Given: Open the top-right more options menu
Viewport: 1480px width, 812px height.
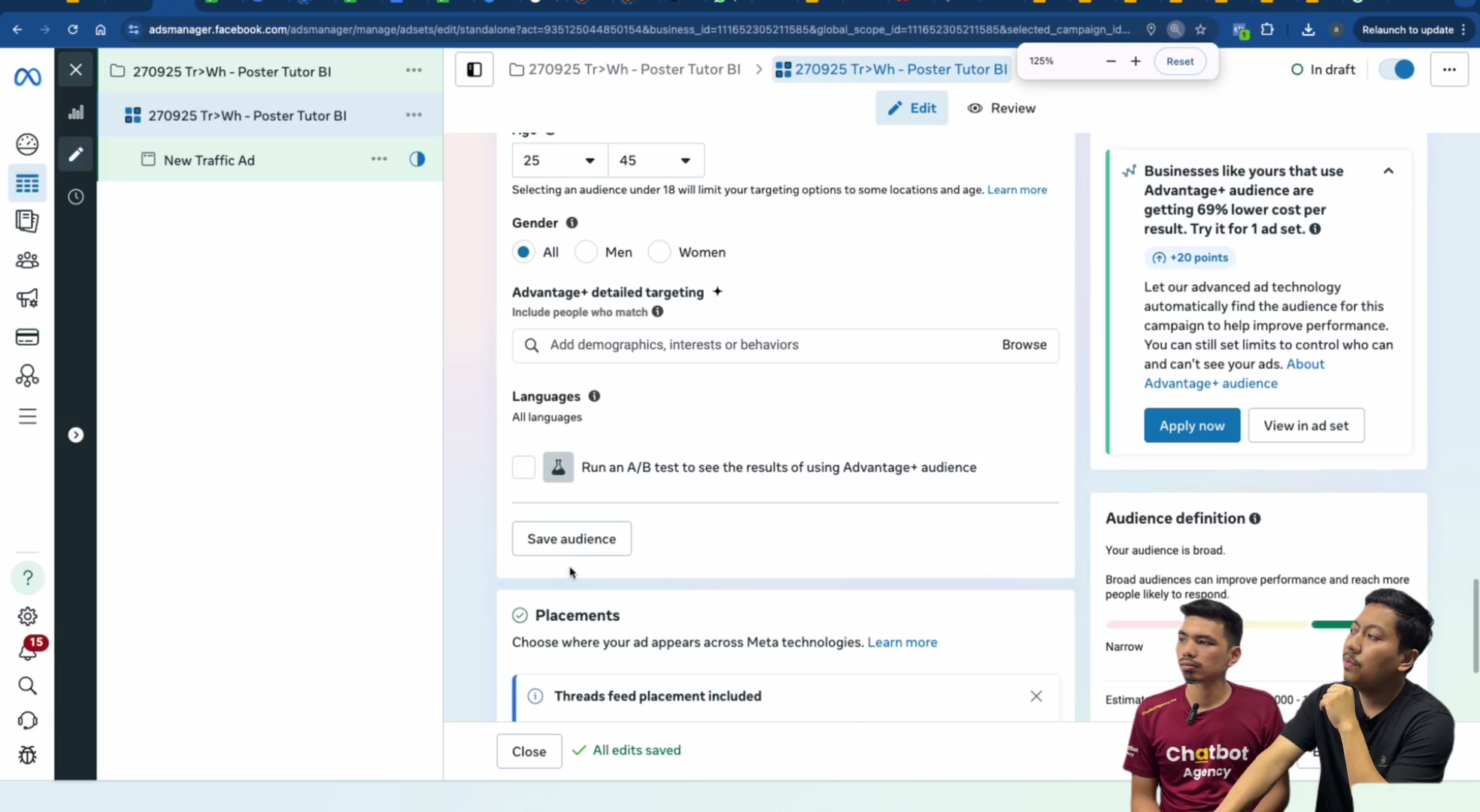Looking at the screenshot, I should tap(1449, 70).
